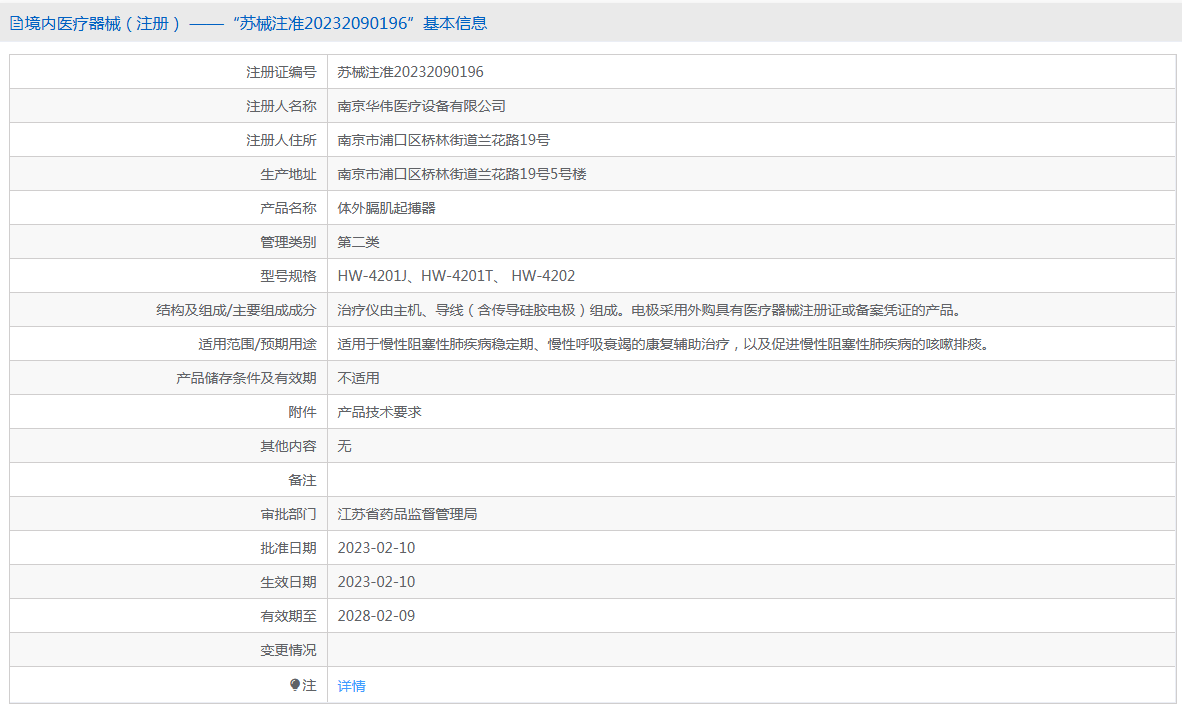Click the 结构及组成/主要组成成分 label

pos(236,310)
